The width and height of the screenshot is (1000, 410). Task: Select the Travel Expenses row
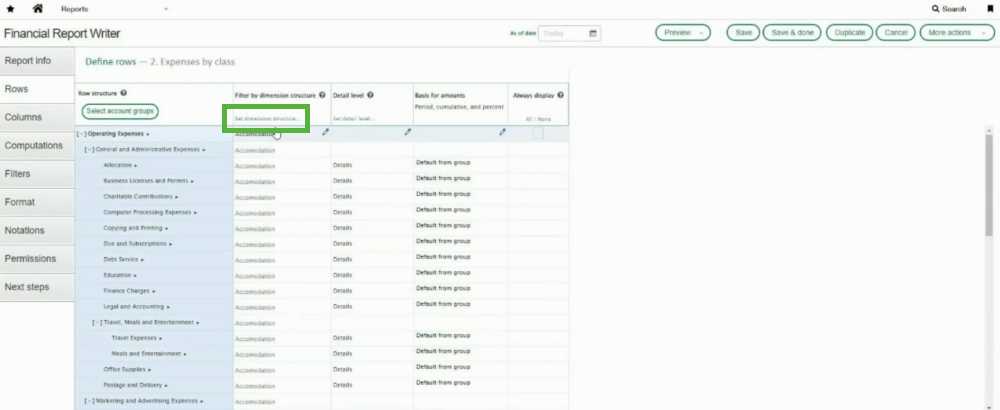(134, 338)
